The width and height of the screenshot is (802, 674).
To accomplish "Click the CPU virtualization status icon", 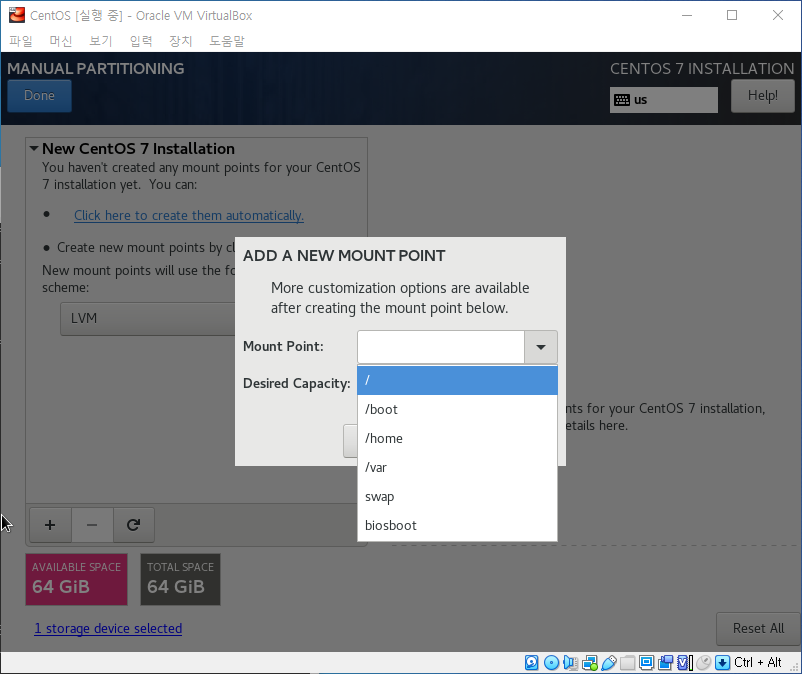I will tap(684, 663).
